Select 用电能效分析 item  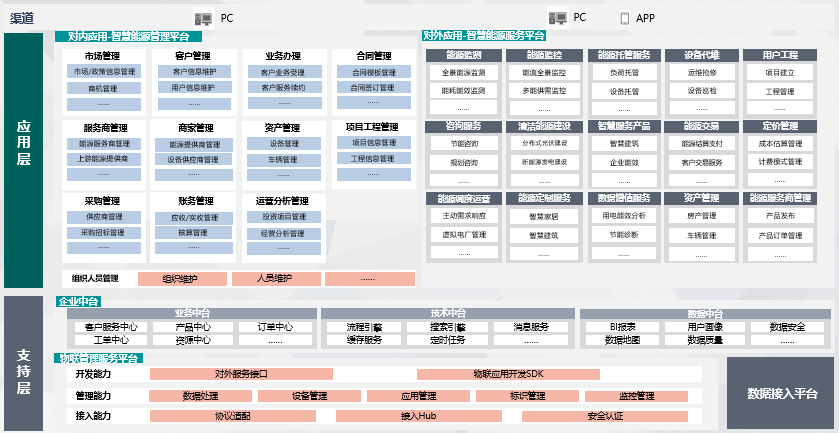coord(624,216)
